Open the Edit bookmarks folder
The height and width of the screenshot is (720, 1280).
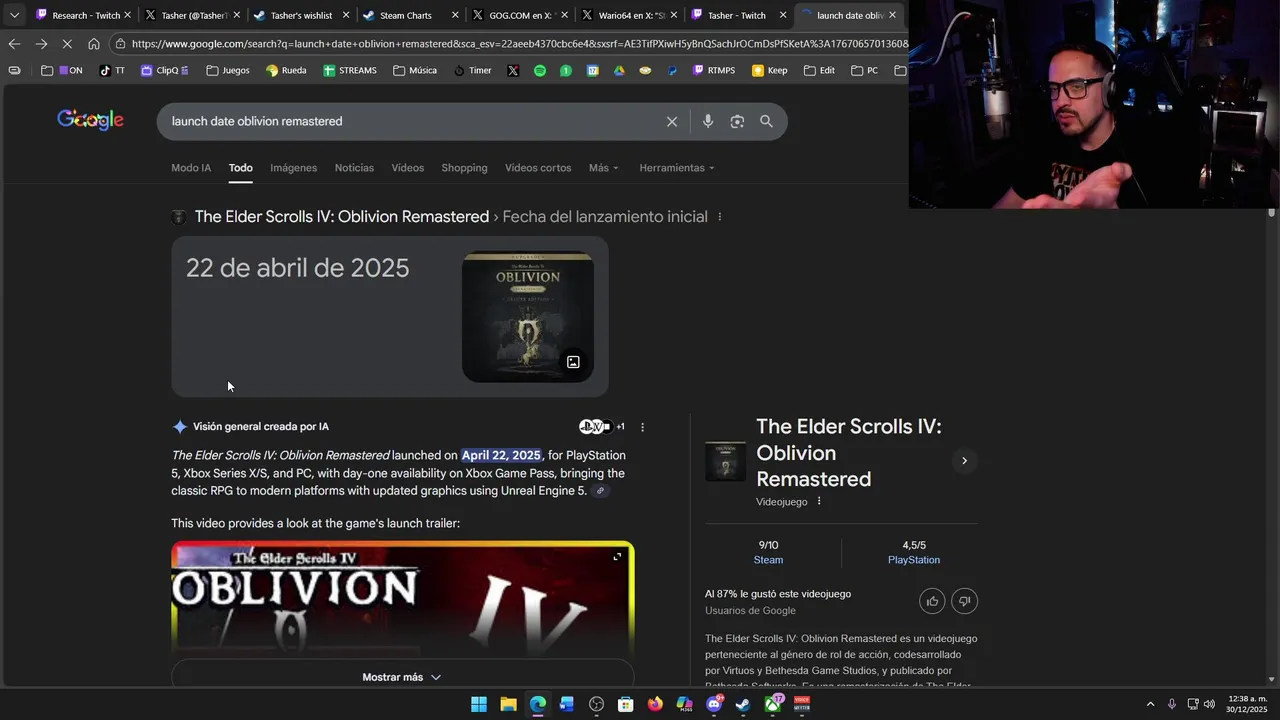coord(819,70)
